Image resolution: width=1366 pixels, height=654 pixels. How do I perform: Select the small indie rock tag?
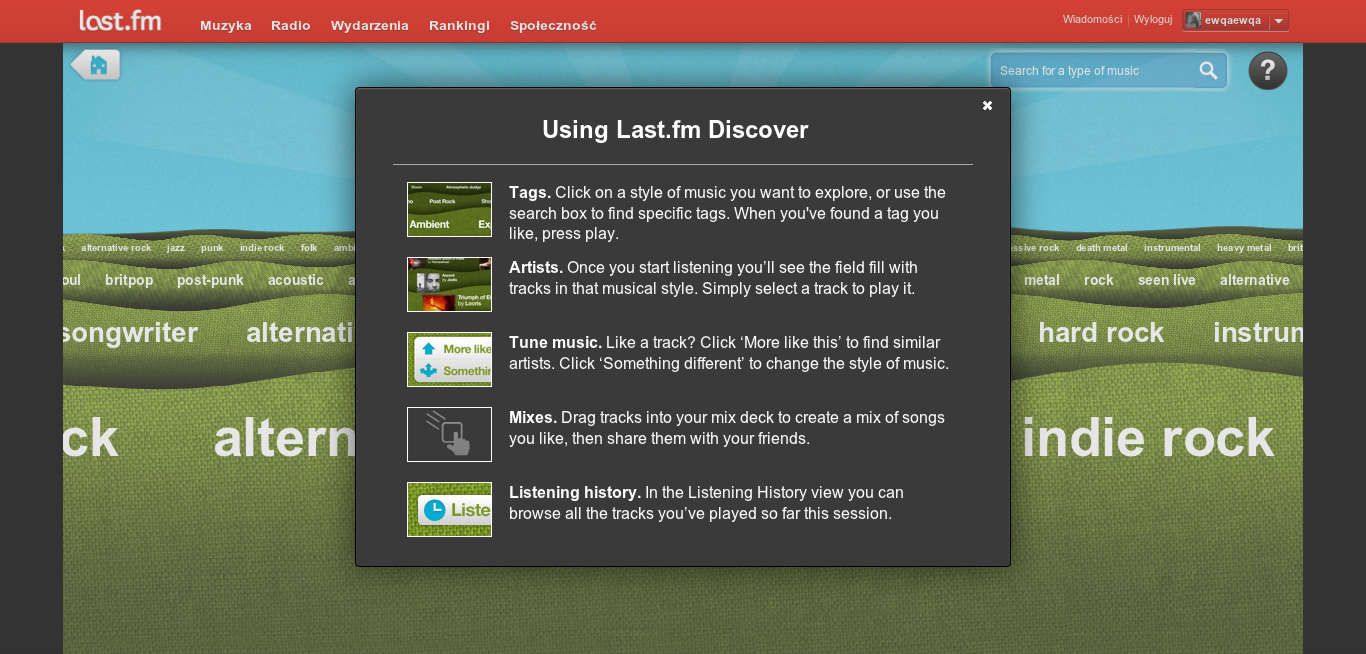(262, 248)
